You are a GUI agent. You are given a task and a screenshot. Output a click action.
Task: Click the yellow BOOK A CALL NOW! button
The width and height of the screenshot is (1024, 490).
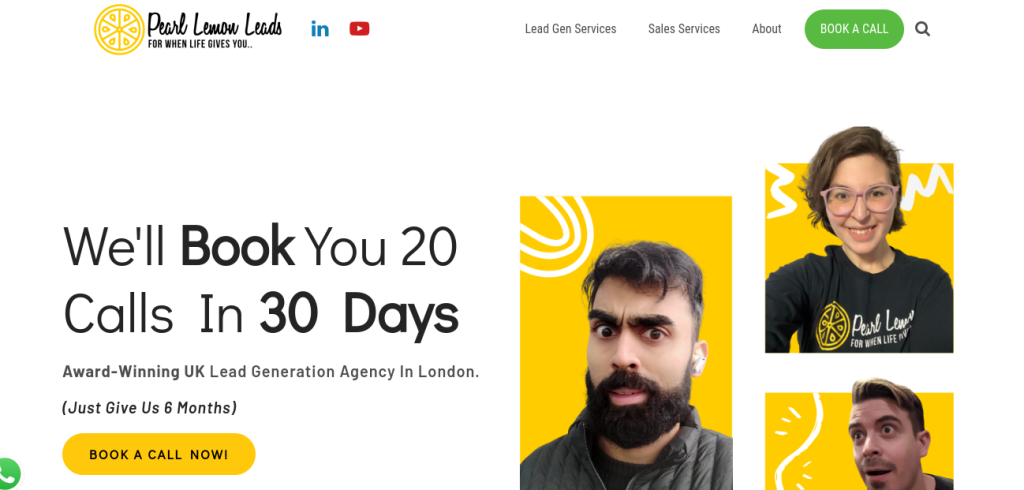pos(159,454)
